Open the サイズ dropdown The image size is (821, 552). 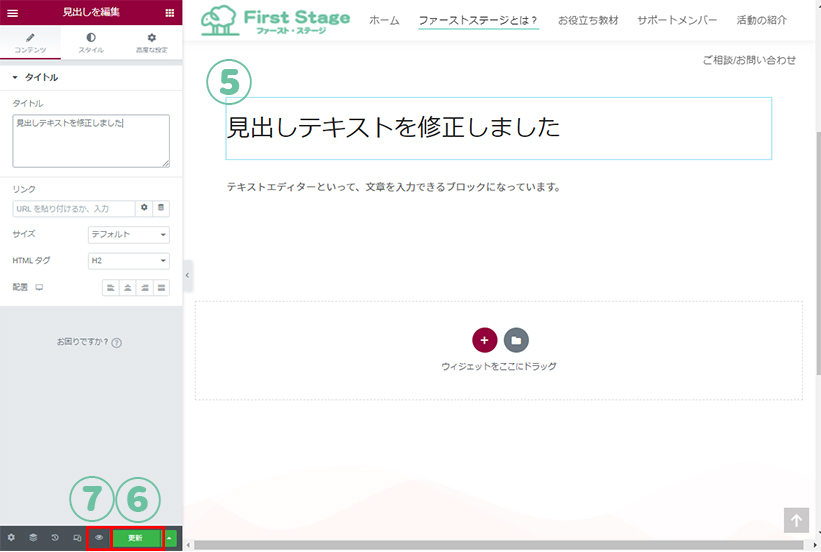(x=129, y=235)
